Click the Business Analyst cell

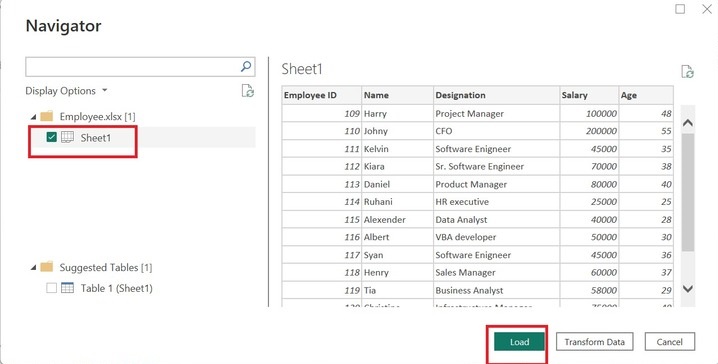point(496,290)
